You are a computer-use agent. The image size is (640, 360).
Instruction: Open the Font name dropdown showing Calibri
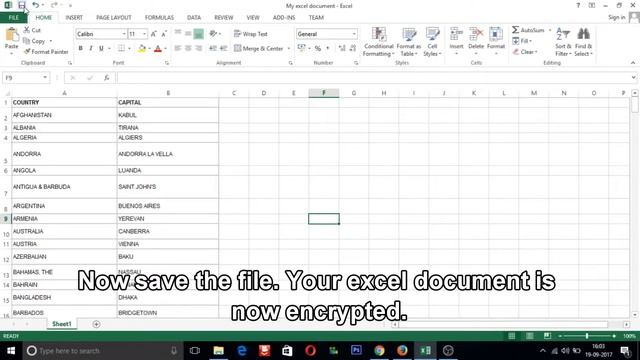pos(124,34)
